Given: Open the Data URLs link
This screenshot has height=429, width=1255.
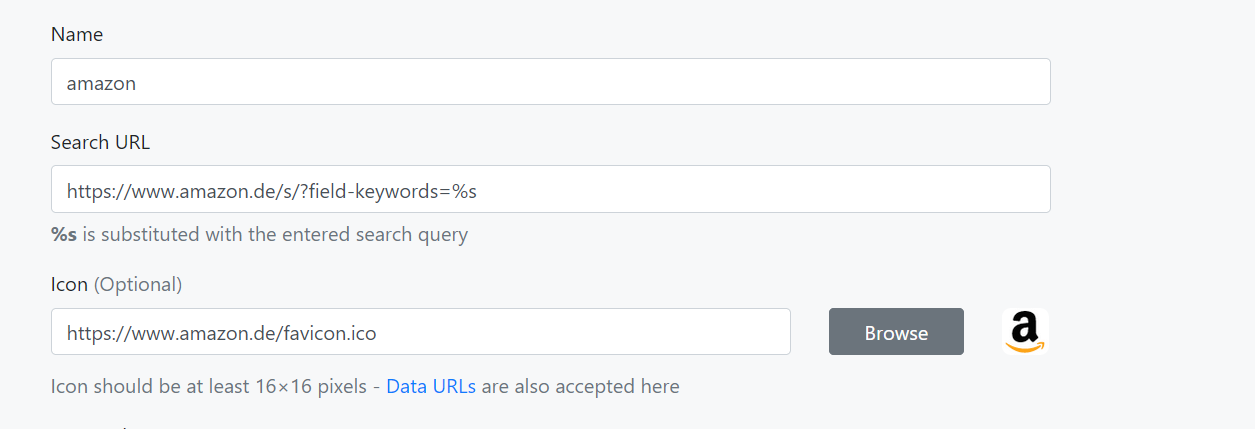Looking at the screenshot, I should tap(431, 386).
